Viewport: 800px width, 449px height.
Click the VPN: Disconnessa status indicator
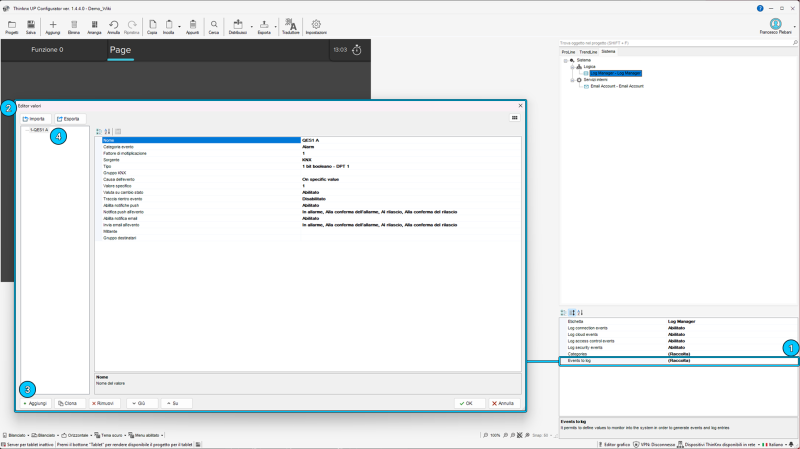[x=654, y=444]
